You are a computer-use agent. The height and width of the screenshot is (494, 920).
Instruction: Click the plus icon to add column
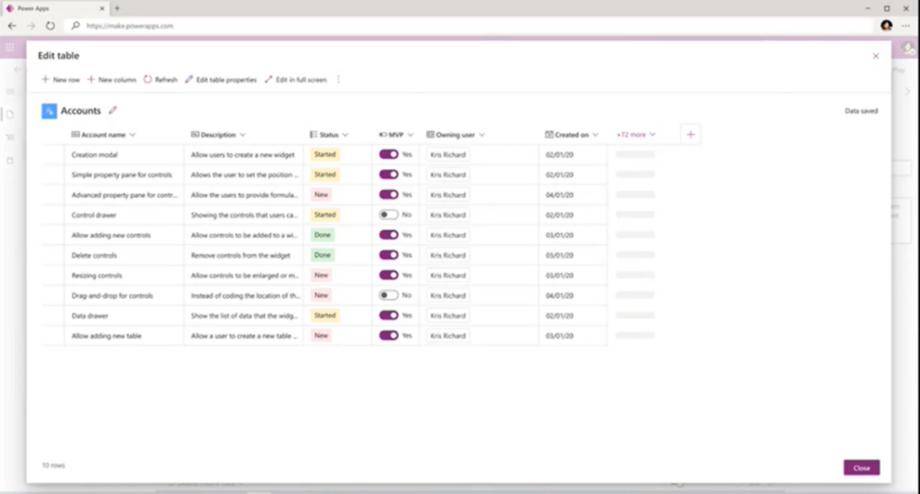pos(690,134)
